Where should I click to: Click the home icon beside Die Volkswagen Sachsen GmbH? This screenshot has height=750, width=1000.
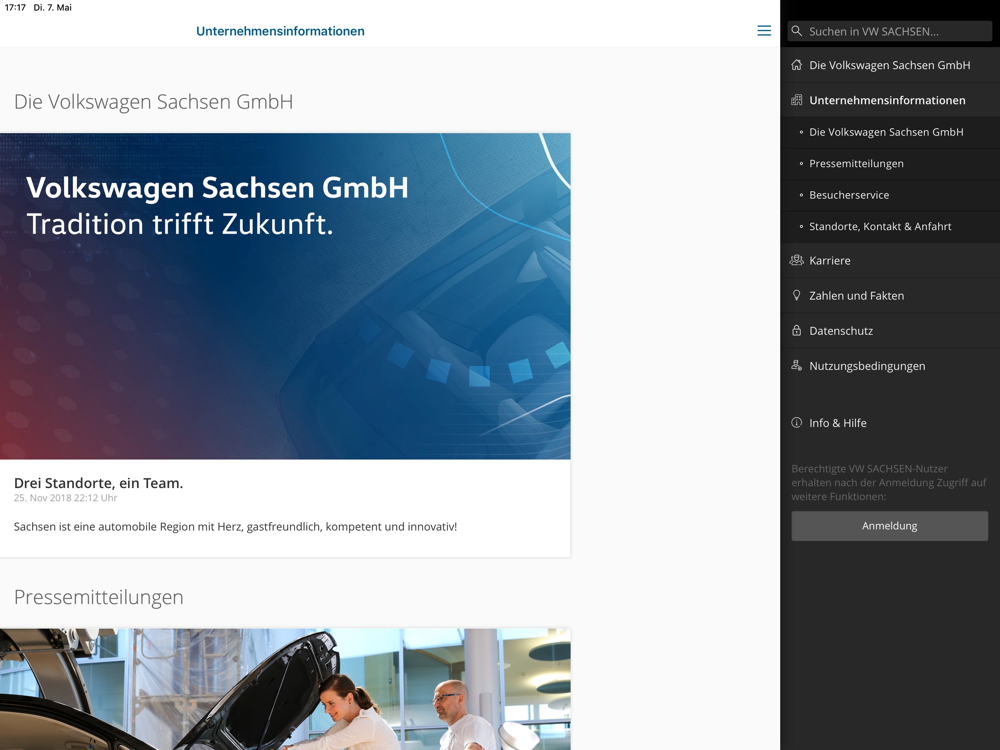(797, 64)
